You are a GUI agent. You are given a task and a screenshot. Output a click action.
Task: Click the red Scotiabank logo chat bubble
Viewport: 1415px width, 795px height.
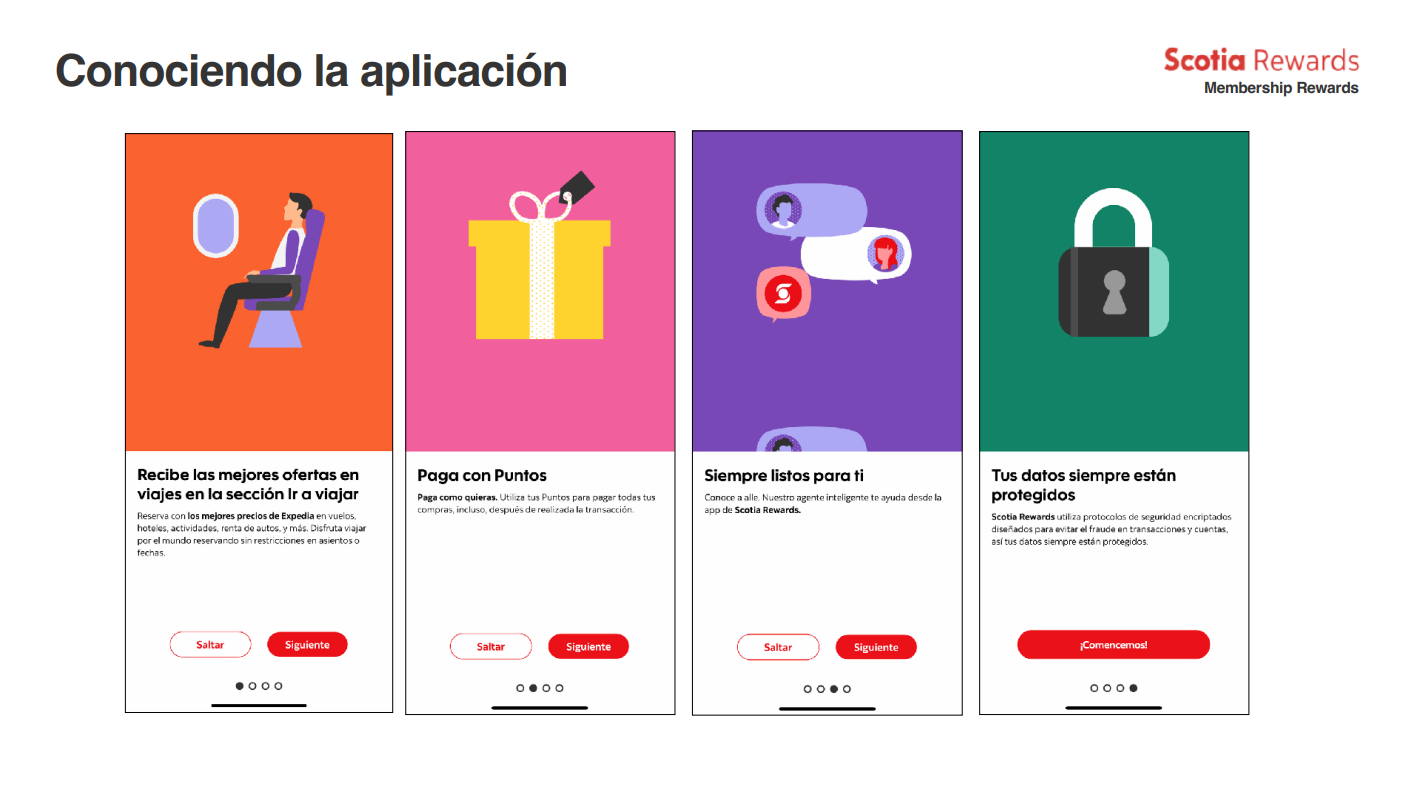782,294
